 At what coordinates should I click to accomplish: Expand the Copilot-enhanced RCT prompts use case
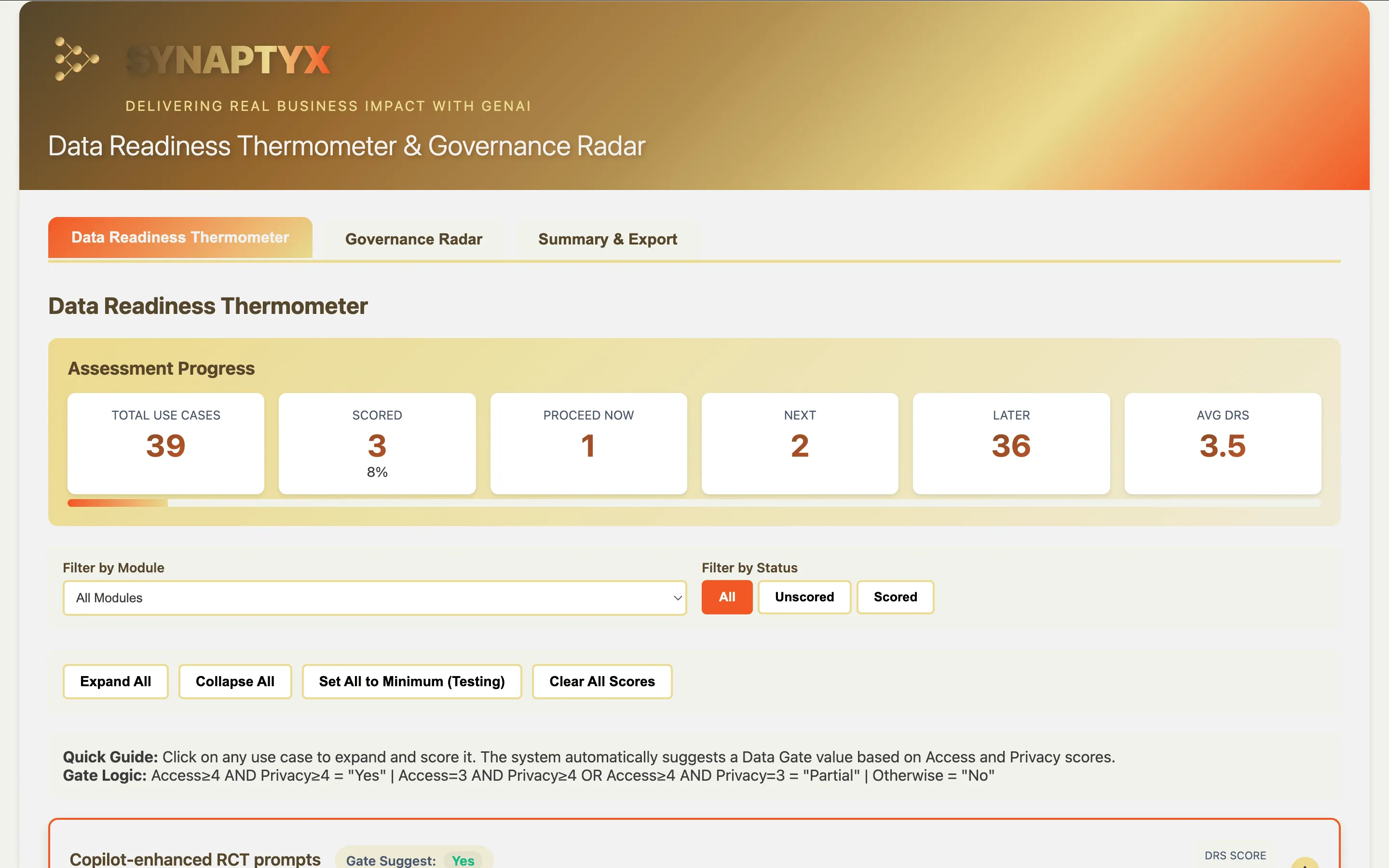click(x=195, y=859)
